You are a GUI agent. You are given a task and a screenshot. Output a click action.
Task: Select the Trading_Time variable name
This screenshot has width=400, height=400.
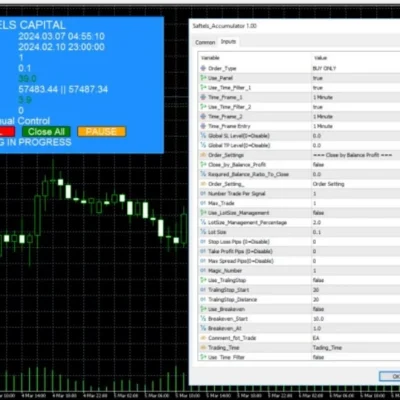pos(224,348)
